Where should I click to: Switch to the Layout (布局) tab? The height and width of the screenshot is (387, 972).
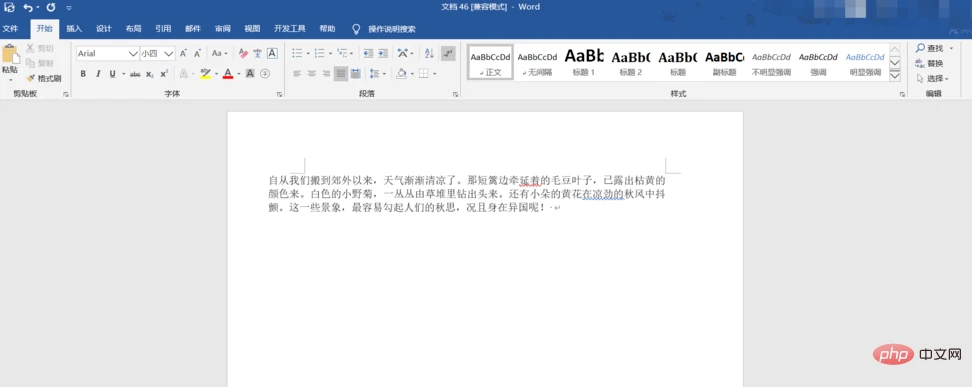click(133, 29)
